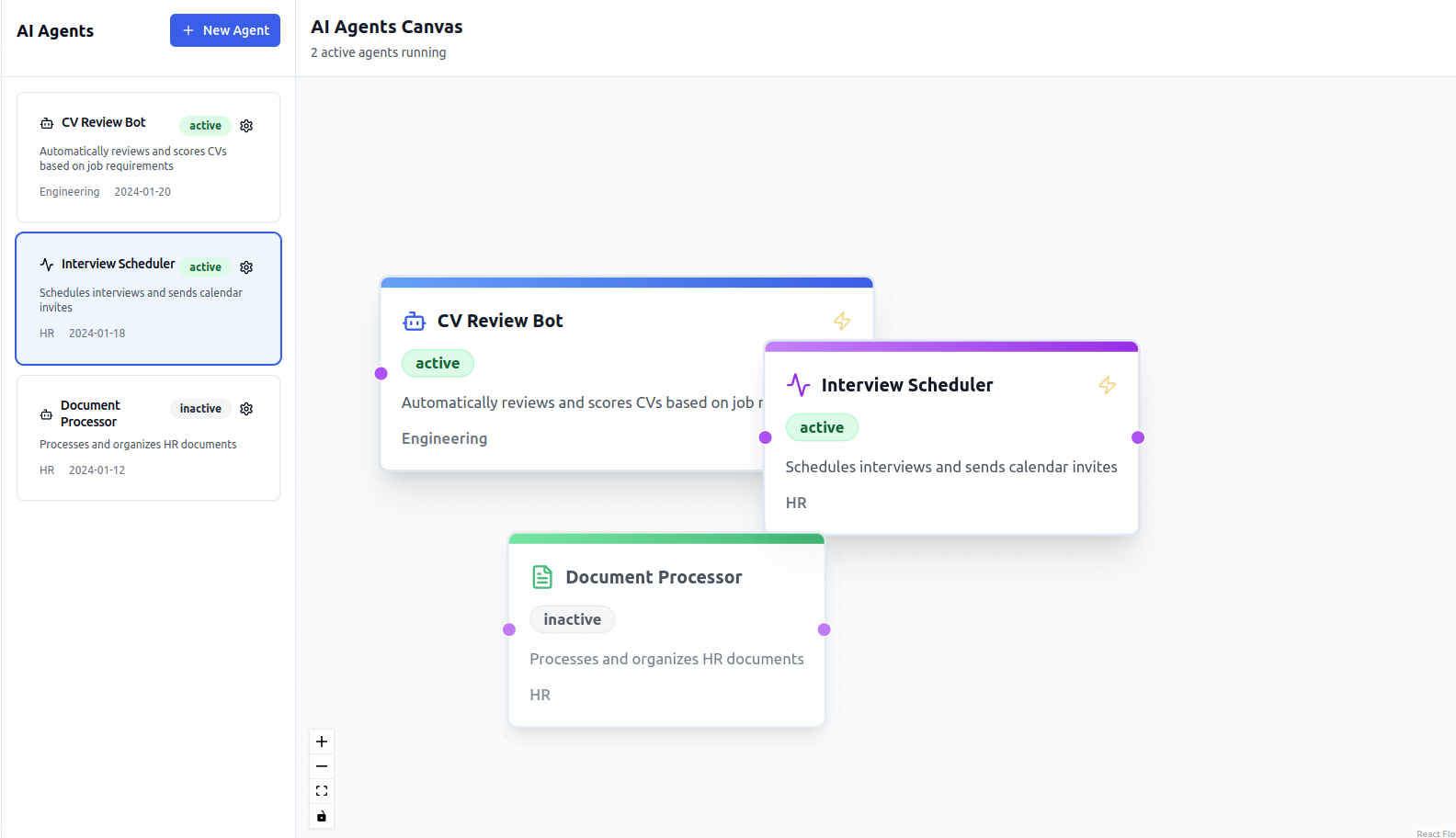This screenshot has height=838, width=1456.
Task: Click the robot icon beside Document Processor in sidebar
Action: (x=46, y=414)
